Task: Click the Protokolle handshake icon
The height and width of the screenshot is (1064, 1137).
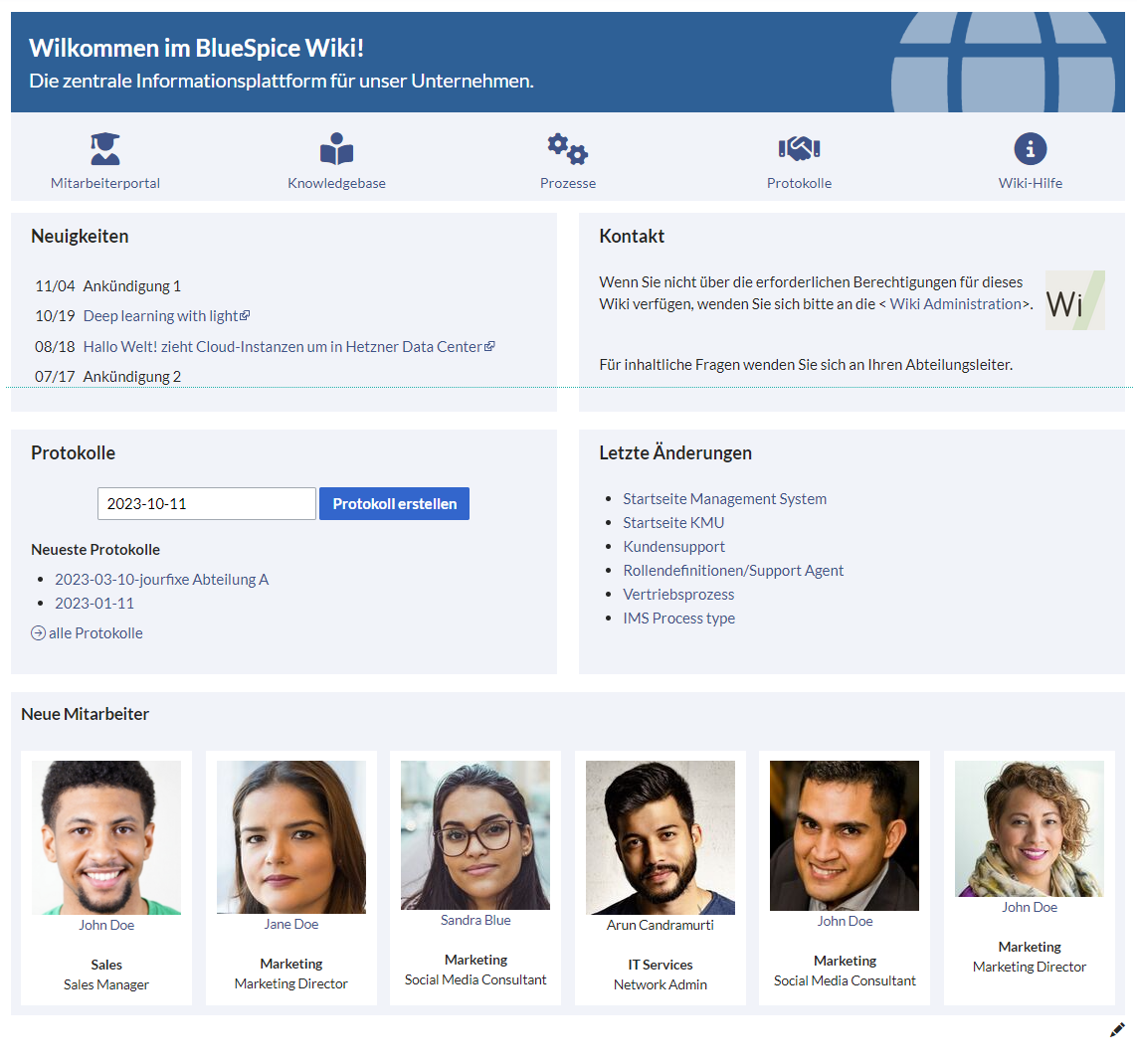Action: (799, 148)
